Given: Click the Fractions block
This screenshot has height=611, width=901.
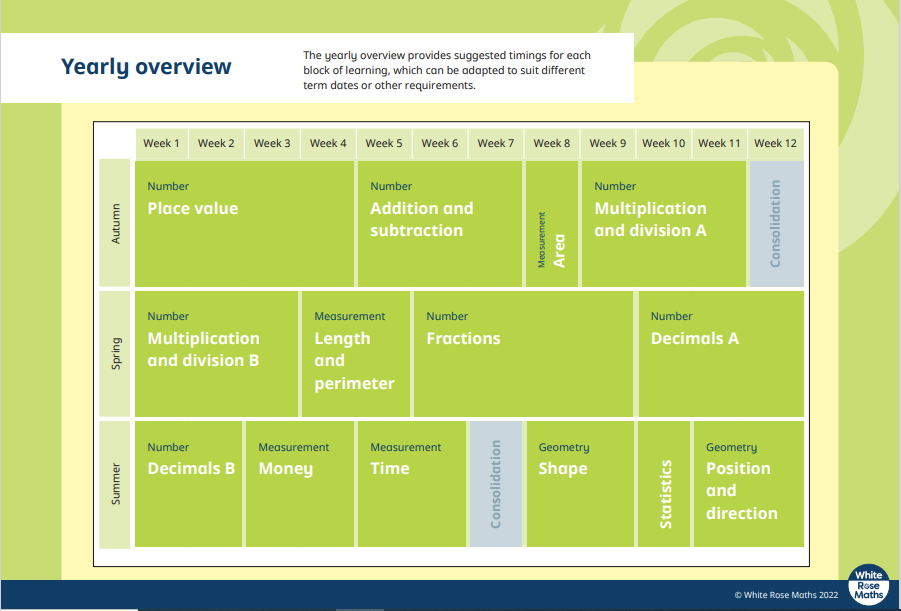Looking at the screenshot, I should [x=523, y=353].
